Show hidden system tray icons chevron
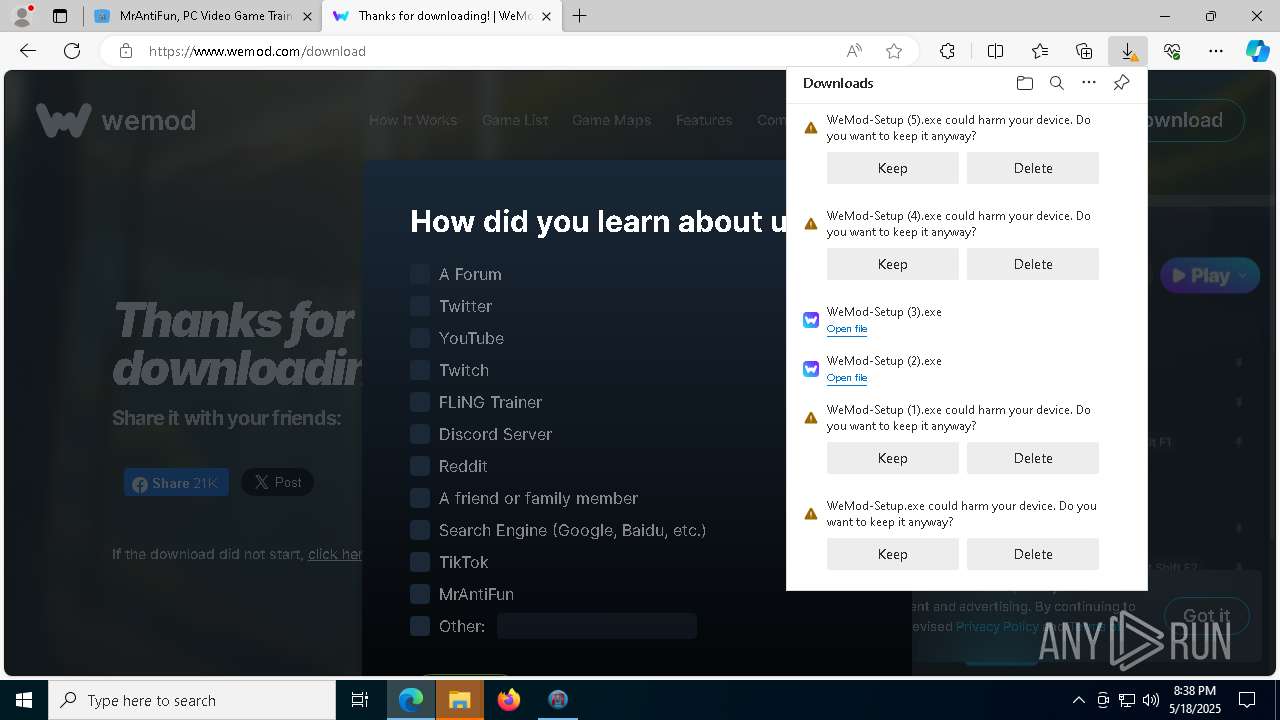The image size is (1280, 720). coord(1078,700)
